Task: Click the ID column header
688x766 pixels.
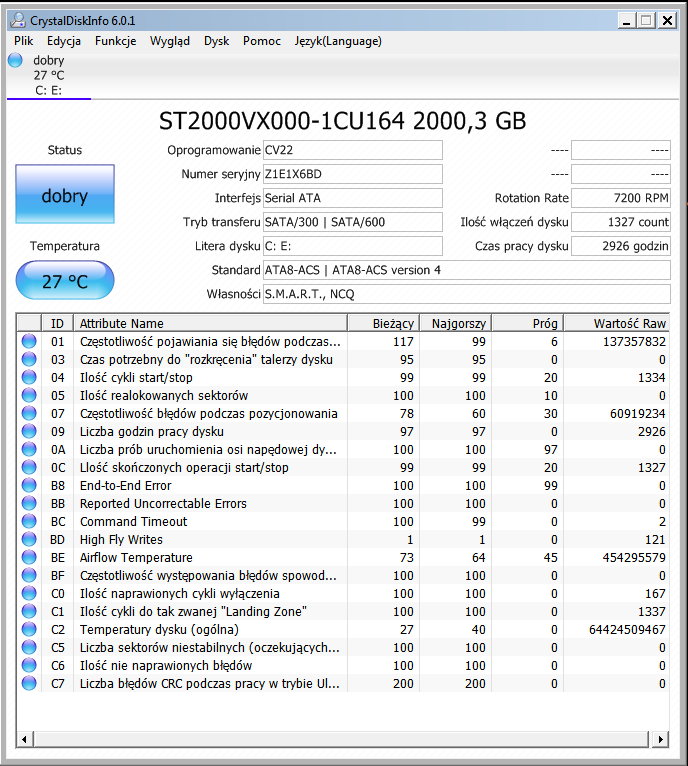Action: [58, 323]
